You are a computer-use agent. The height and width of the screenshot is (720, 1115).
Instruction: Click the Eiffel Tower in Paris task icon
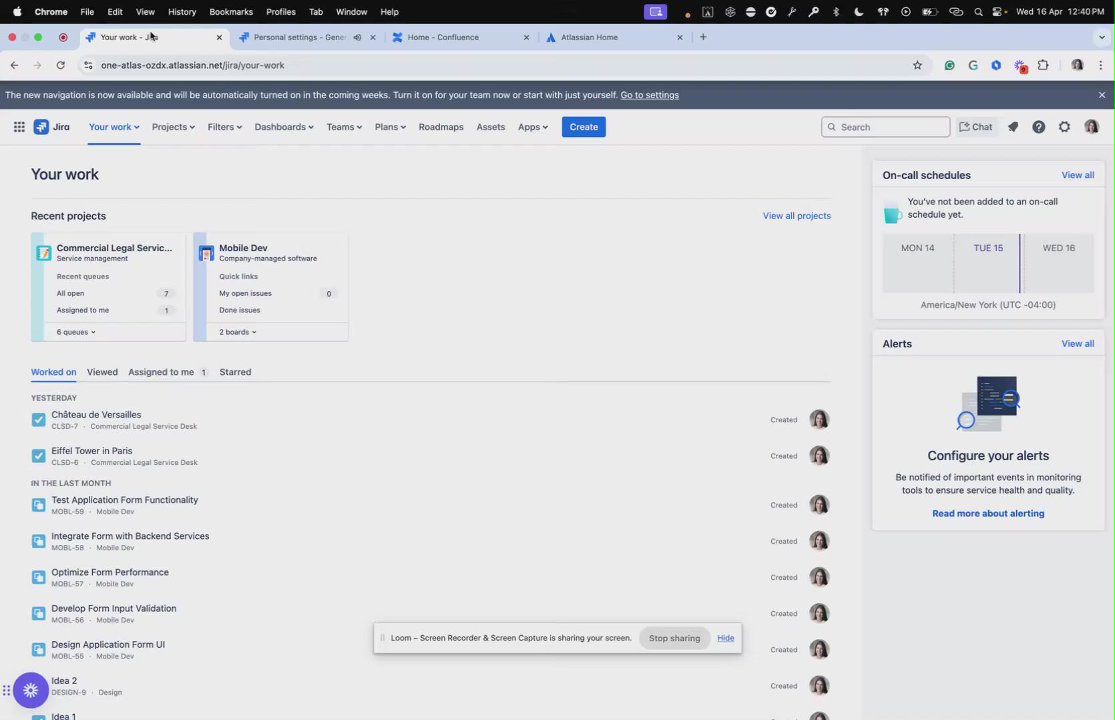coord(38,456)
